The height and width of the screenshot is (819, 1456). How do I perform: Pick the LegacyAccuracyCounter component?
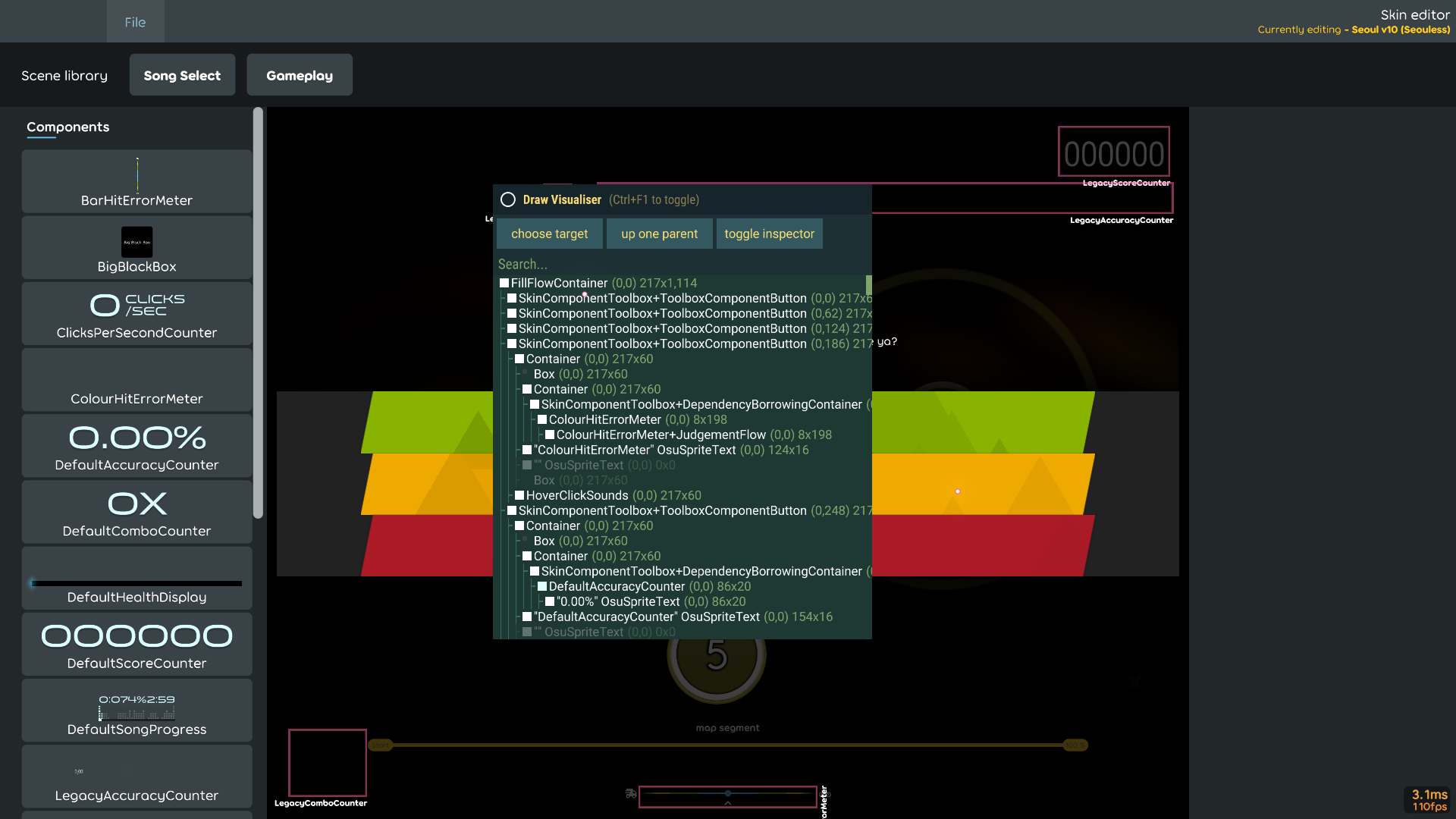coord(136,777)
